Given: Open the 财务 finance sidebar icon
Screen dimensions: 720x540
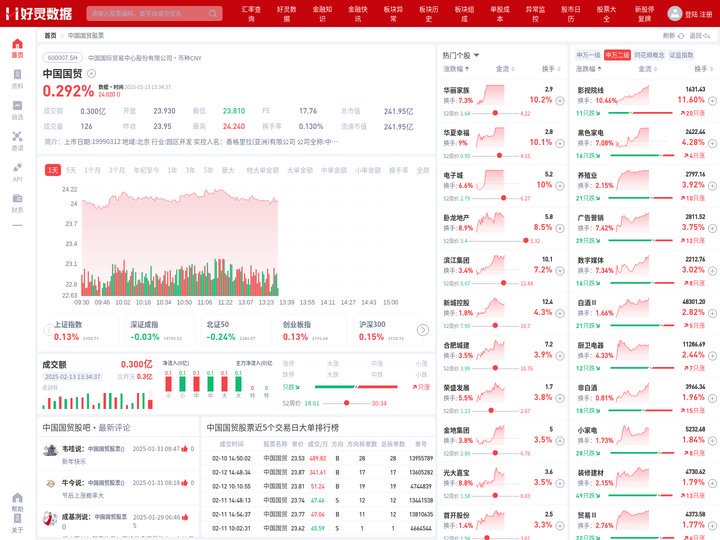Looking at the screenshot, I should click(x=17, y=203).
